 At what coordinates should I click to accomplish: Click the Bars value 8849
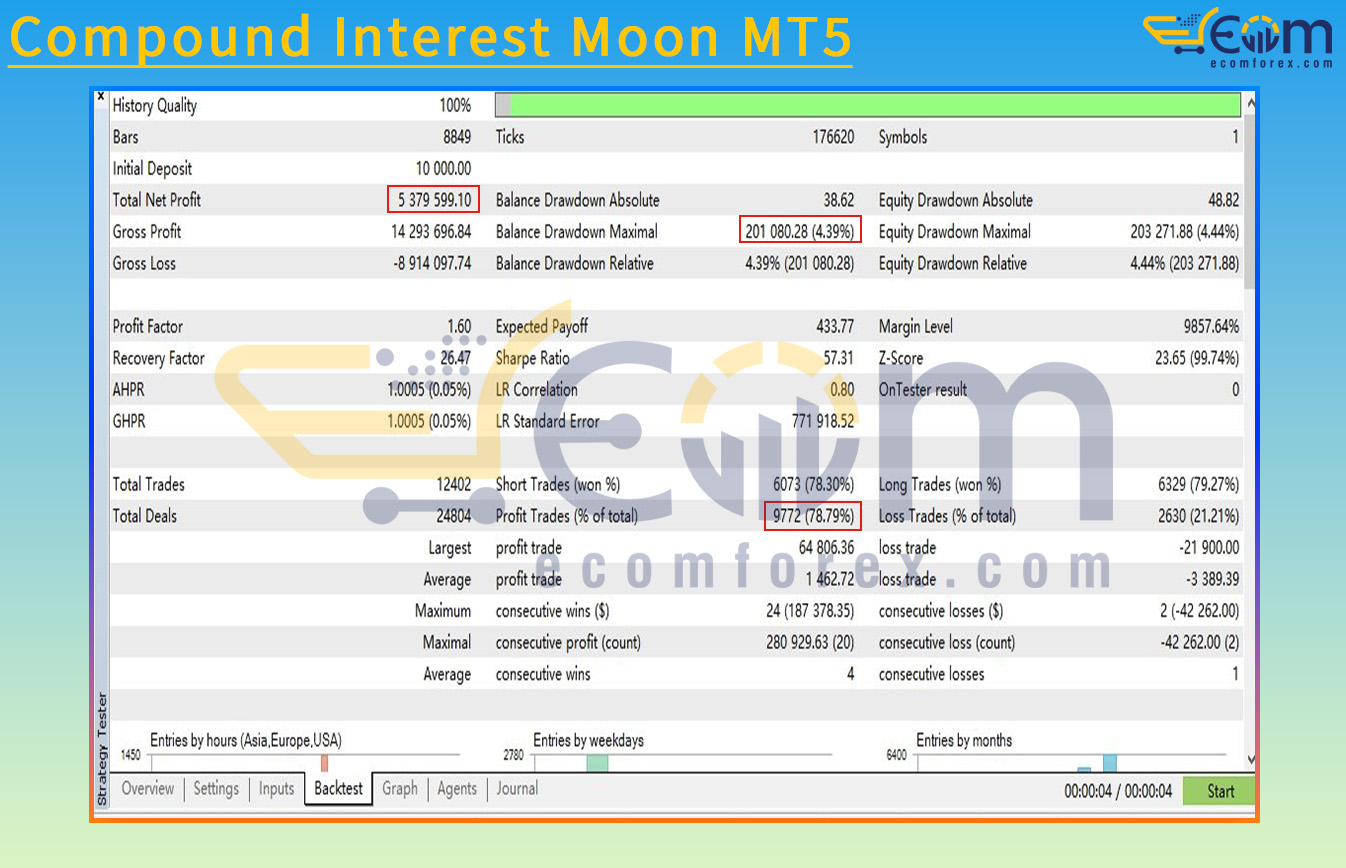click(457, 137)
